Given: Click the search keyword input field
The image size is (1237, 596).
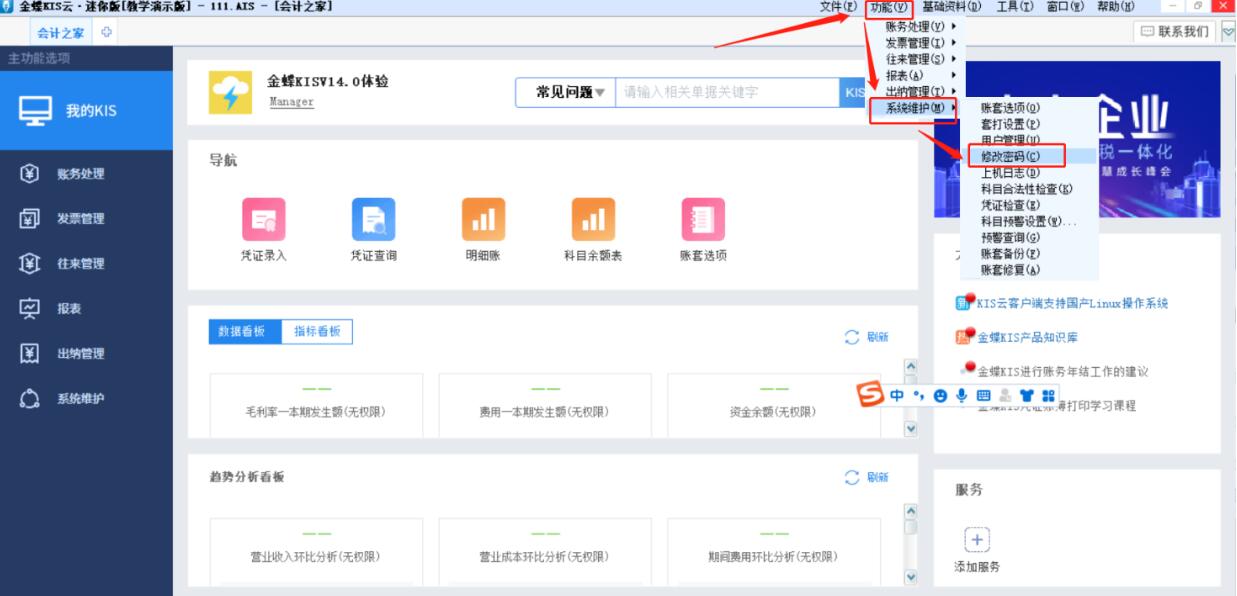Looking at the screenshot, I should (727, 92).
